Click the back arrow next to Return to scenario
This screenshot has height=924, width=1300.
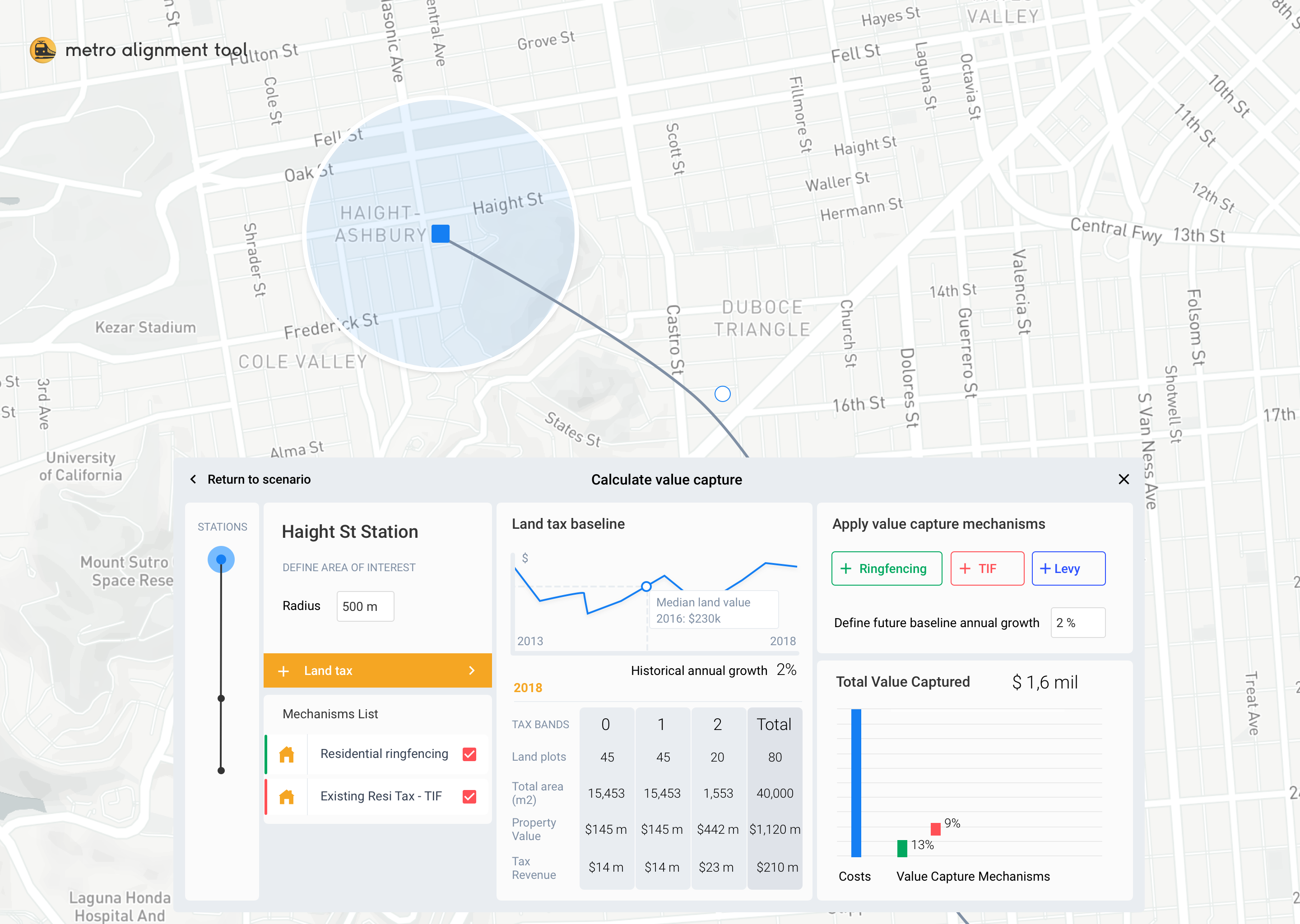tap(194, 479)
